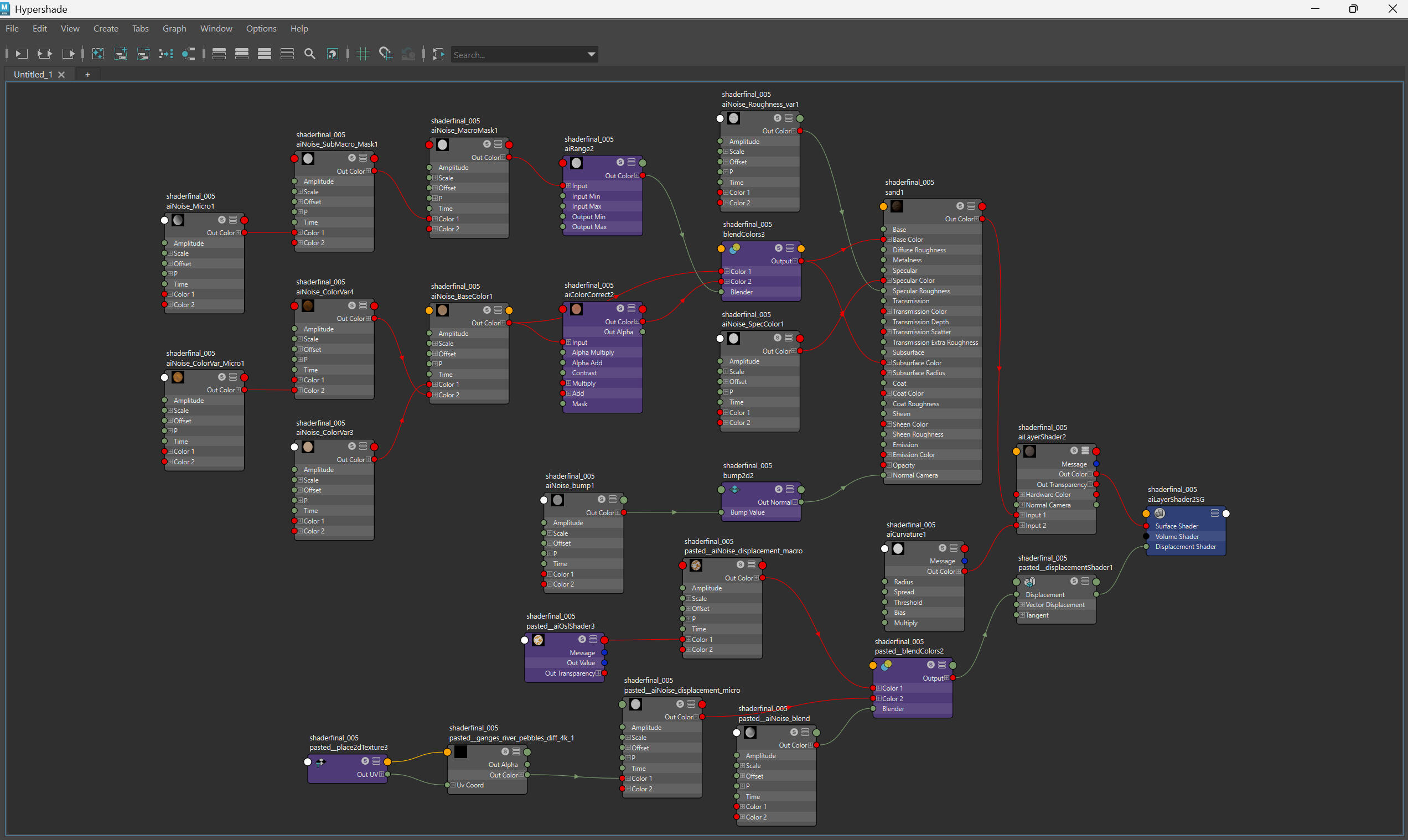
Task: Toggle grid display in toolbar
Action: (x=363, y=54)
